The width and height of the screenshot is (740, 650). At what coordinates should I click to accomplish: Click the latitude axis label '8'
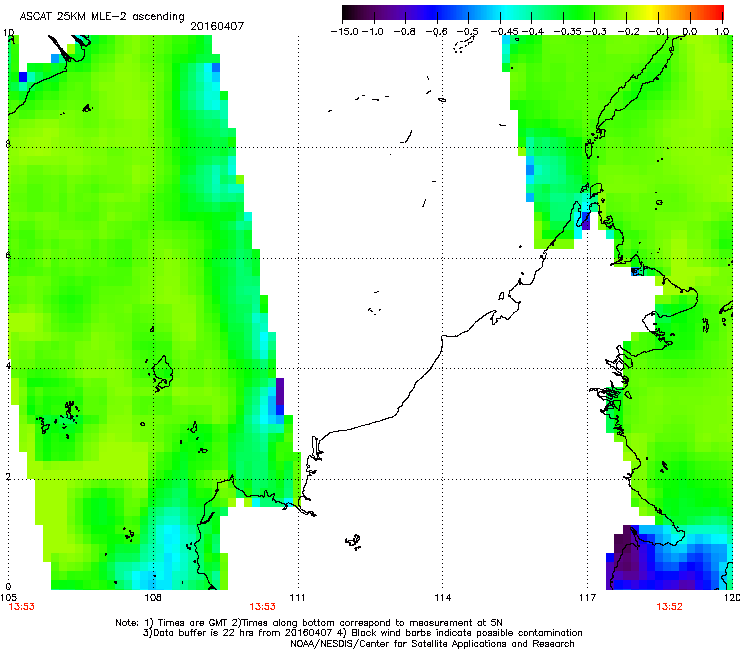click(8, 144)
